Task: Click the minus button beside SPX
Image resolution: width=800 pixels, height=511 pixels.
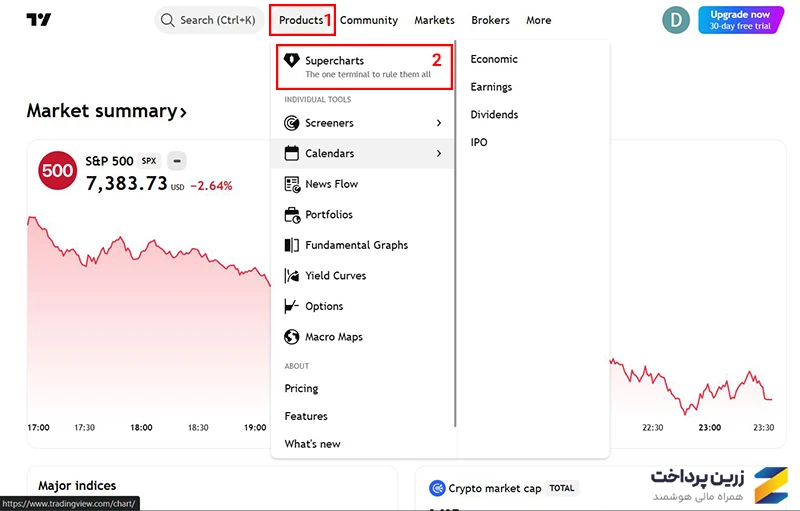Action: [x=177, y=161]
